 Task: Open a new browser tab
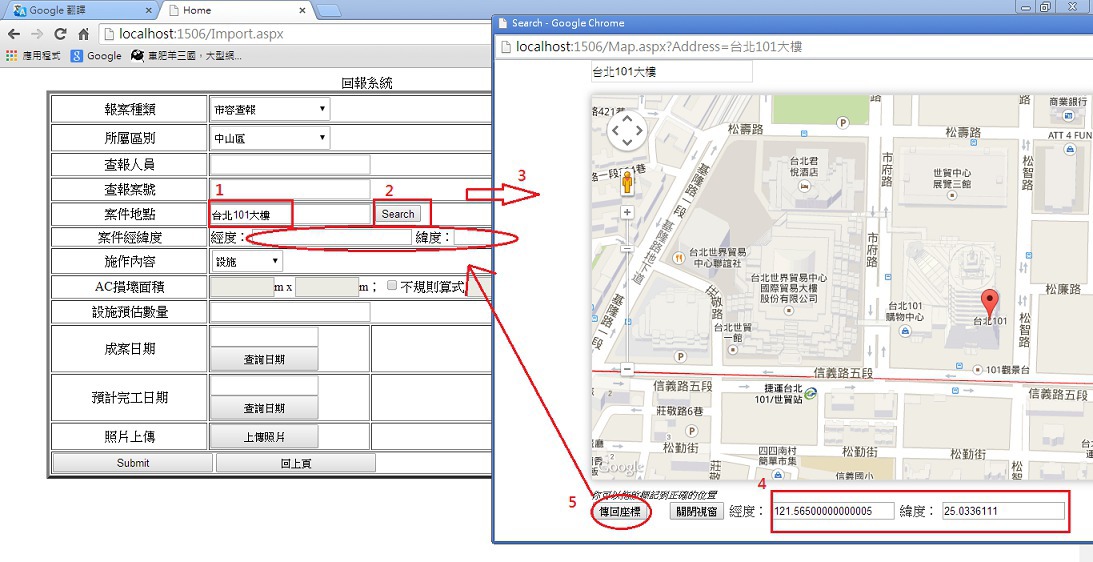[x=328, y=11]
